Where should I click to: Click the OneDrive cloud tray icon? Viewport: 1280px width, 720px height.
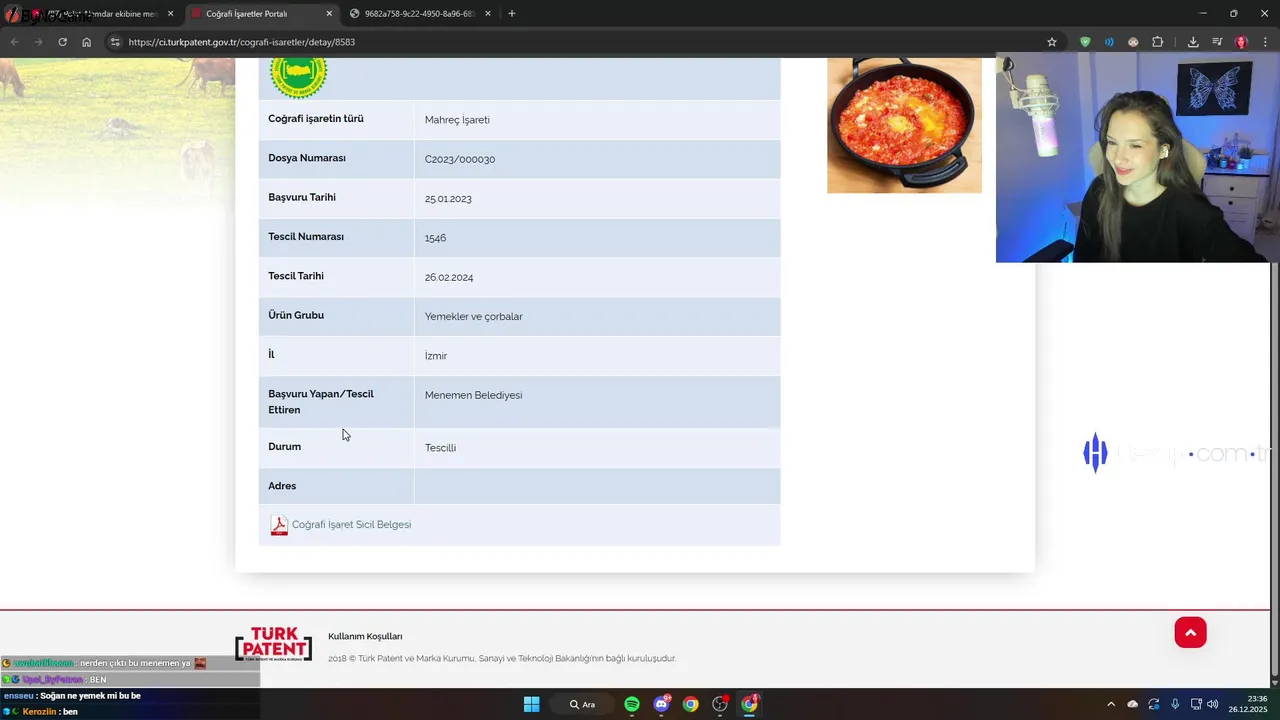tap(1132, 704)
